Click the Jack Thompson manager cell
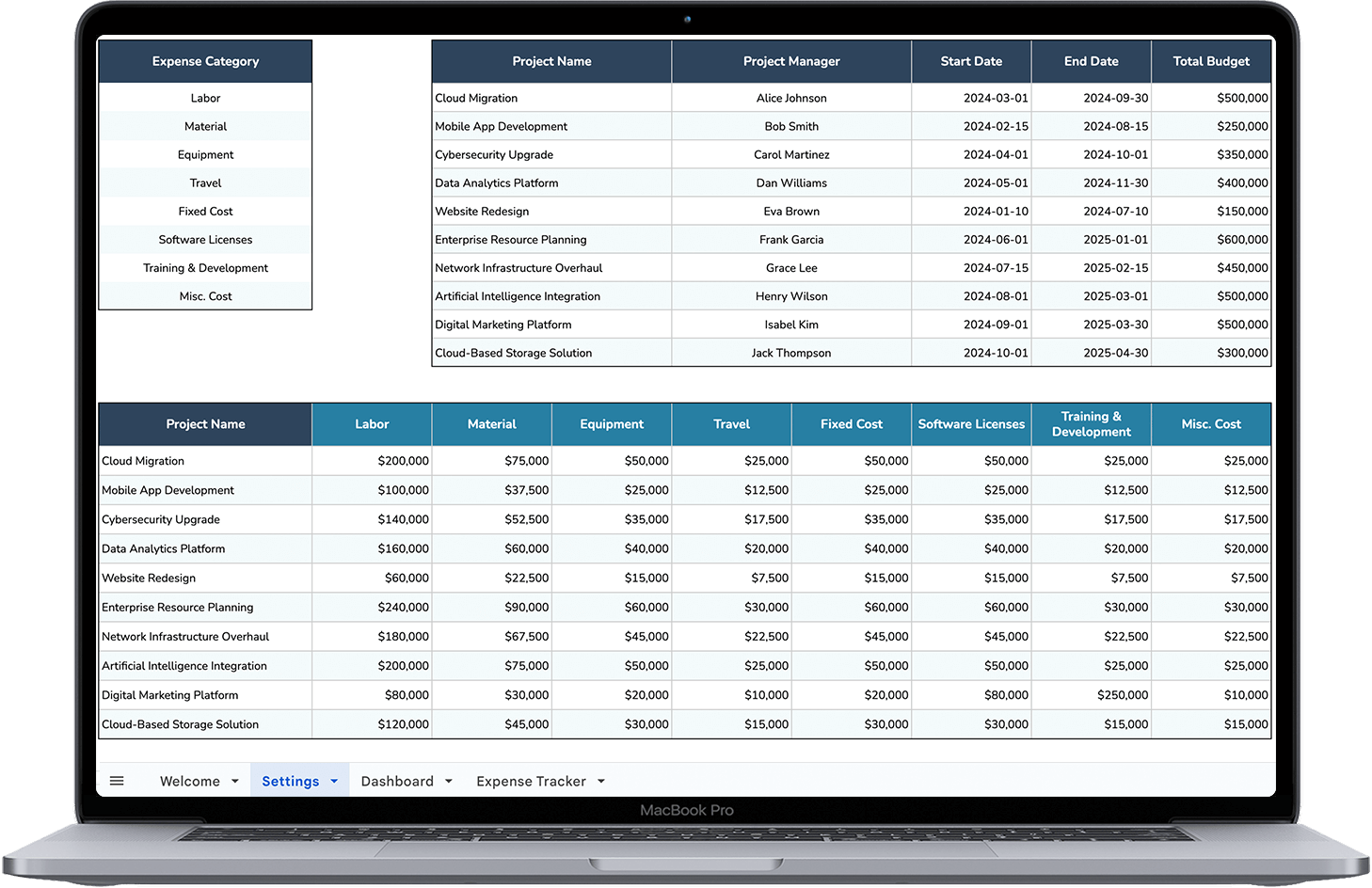 click(791, 353)
